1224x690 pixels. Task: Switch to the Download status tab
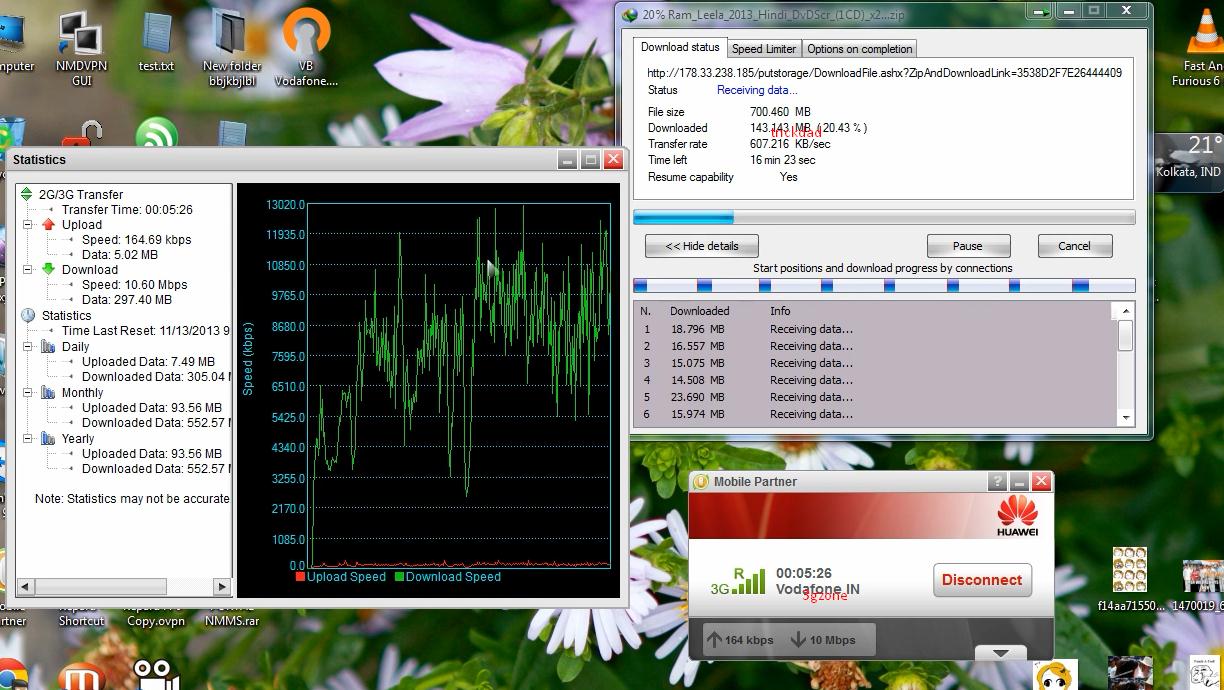[680, 47]
